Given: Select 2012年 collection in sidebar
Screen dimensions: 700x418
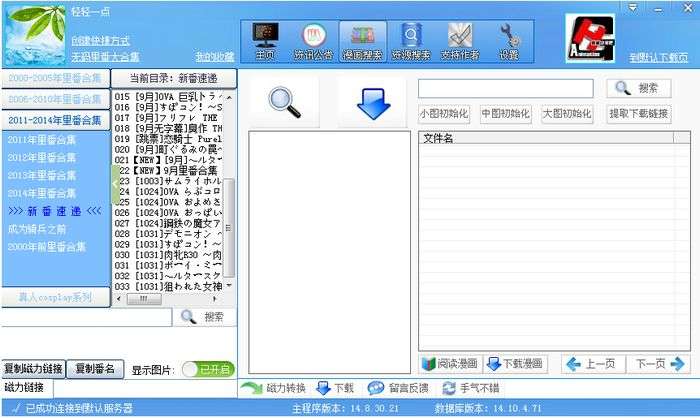Looking at the screenshot, I should 42,158.
